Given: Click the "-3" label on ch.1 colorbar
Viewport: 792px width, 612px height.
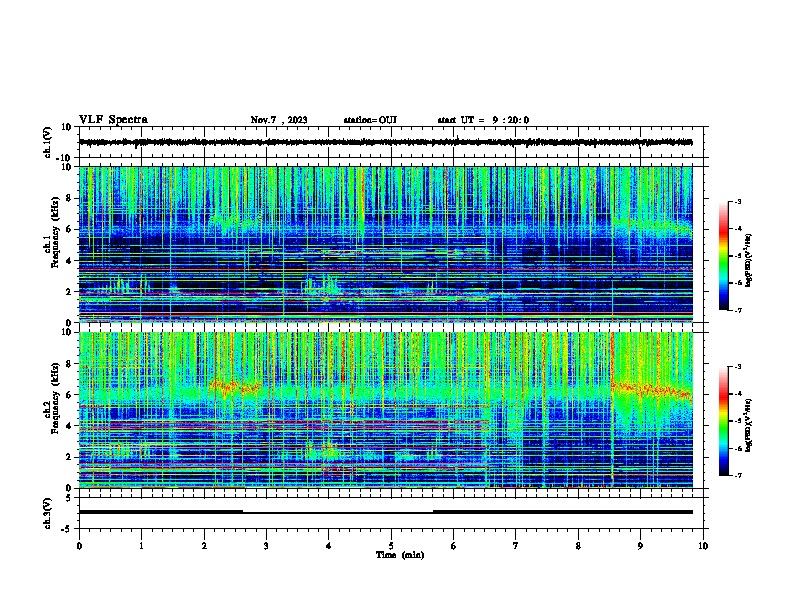Looking at the screenshot, I should click(x=737, y=202).
